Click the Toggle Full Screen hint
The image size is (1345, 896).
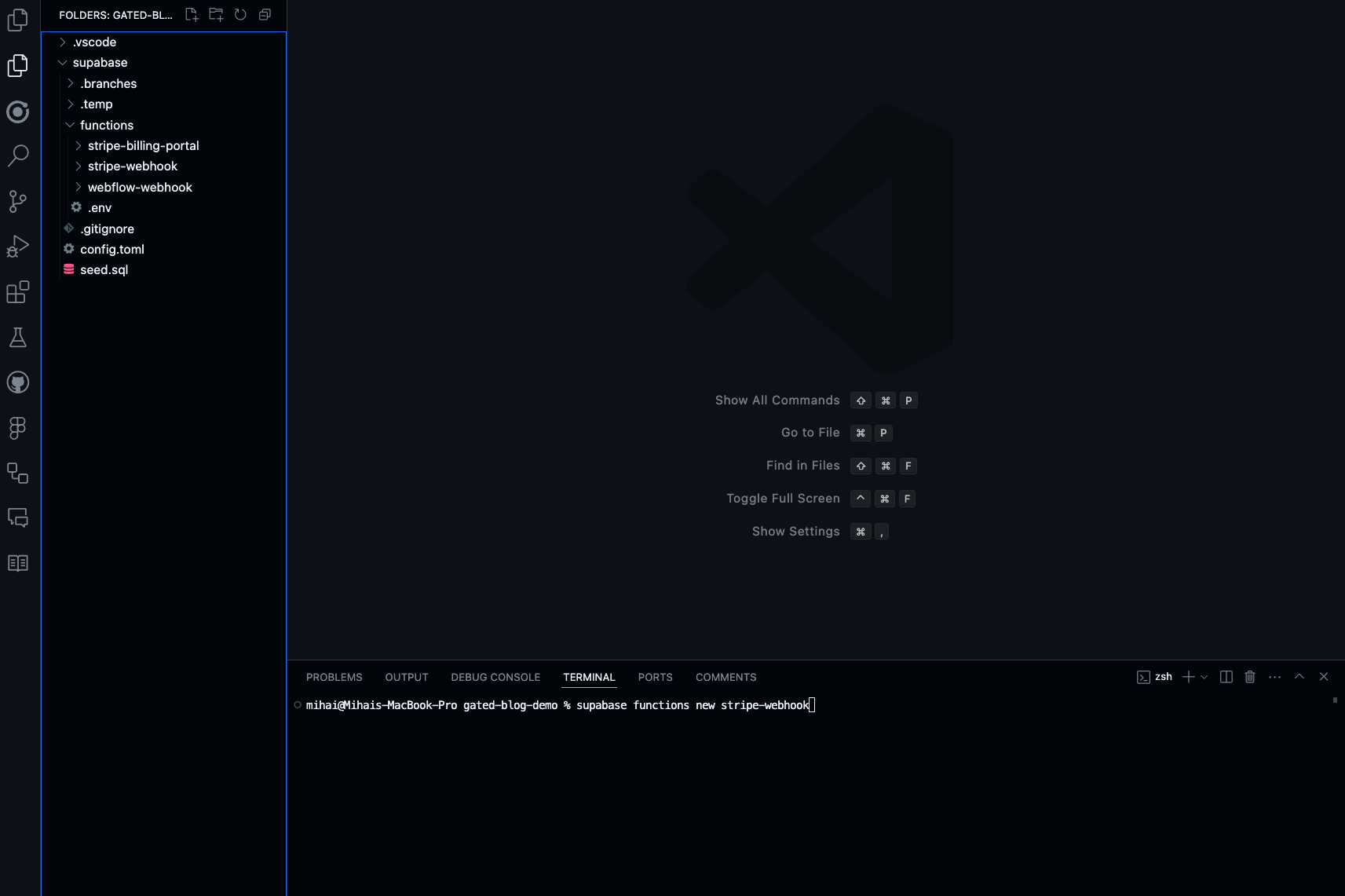click(783, 499)
